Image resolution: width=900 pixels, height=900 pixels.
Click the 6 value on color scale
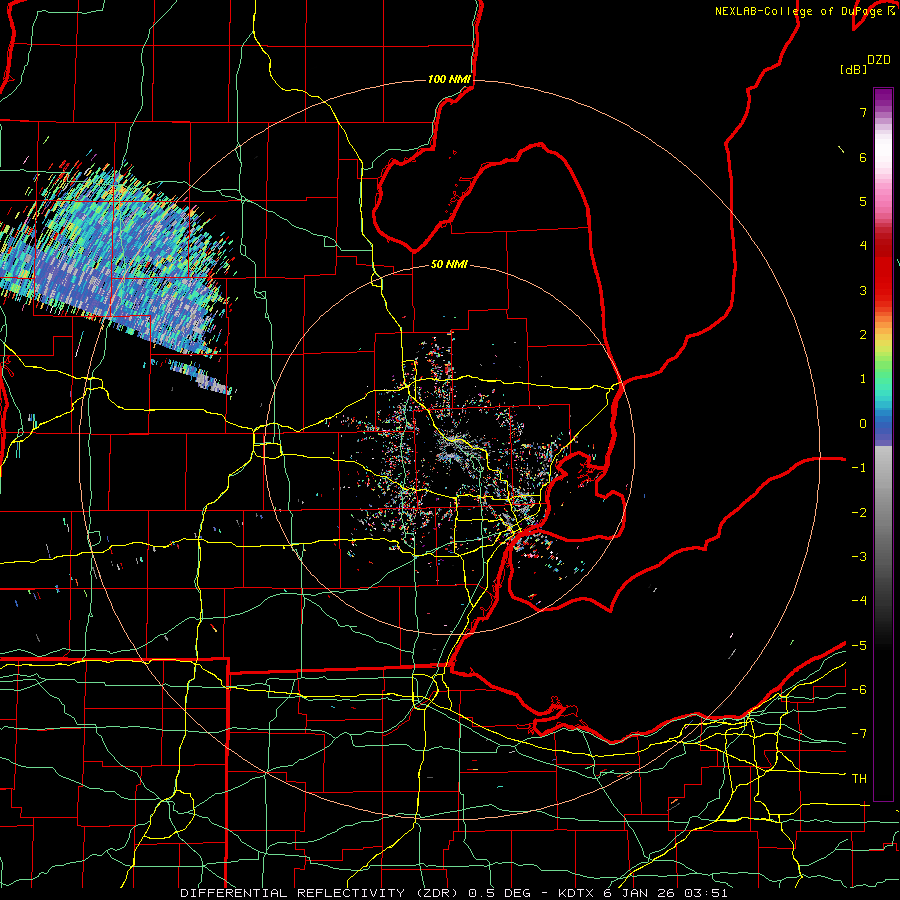click(x=863, y=157)
